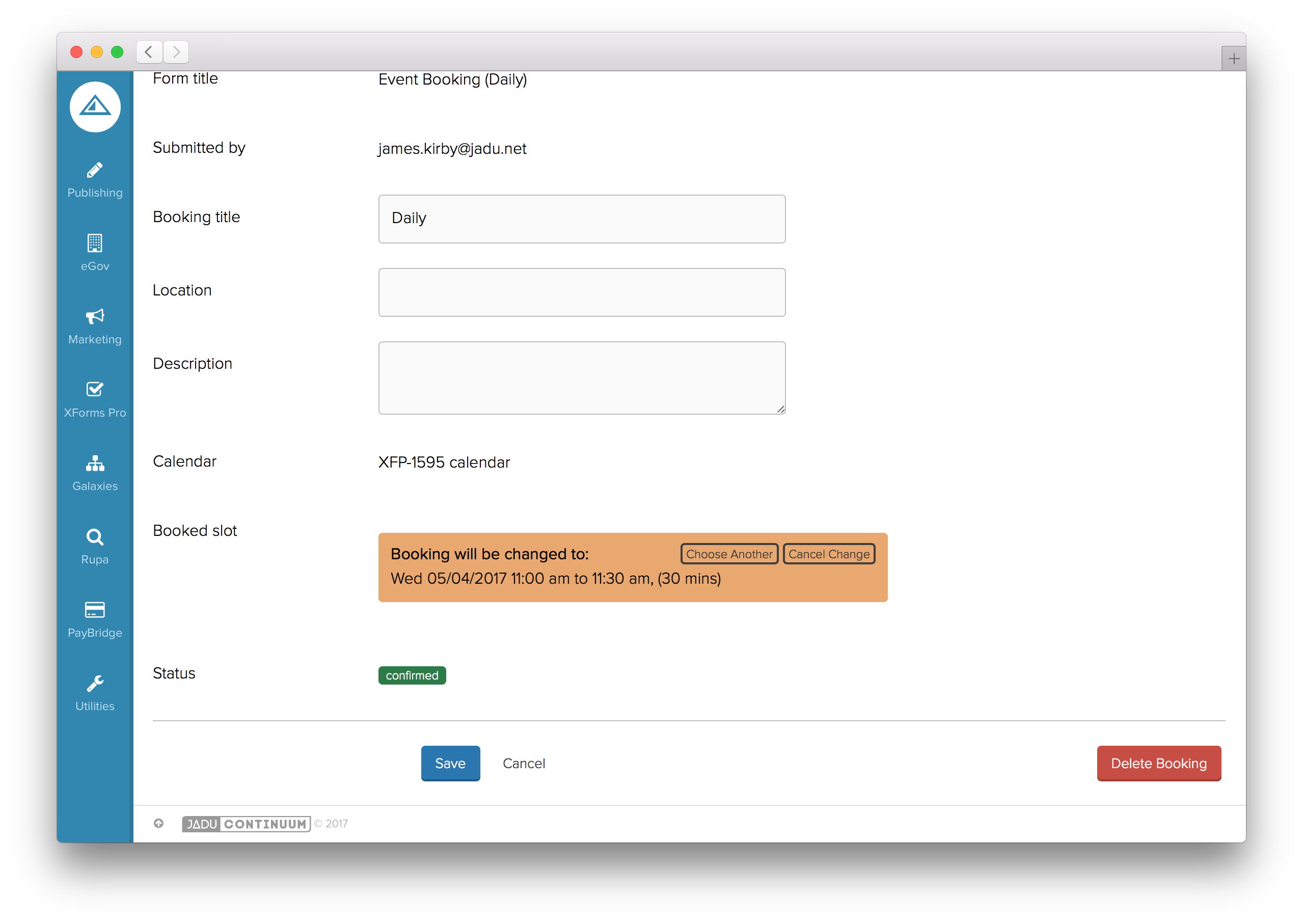Click into the Description textarea

tap(582, 377)
